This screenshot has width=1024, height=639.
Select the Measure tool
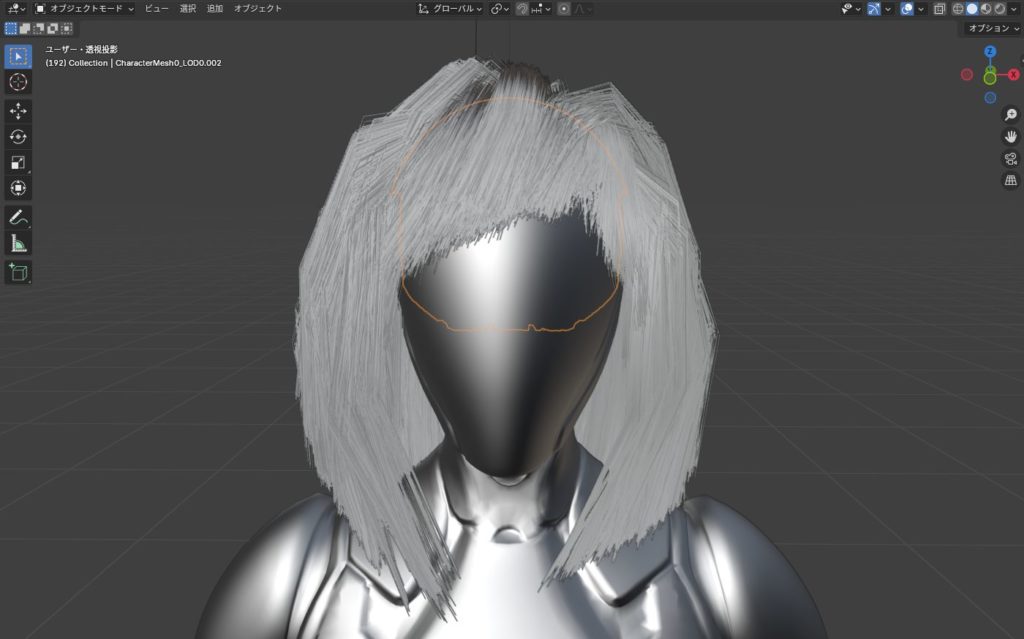coord(18,243)
